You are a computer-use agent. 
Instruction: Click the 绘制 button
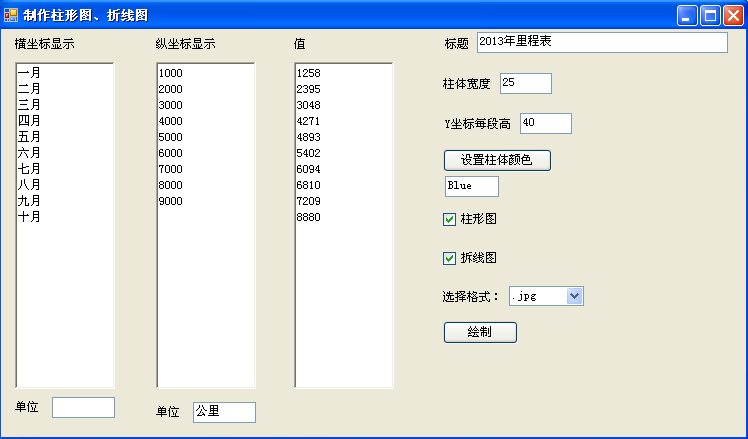tap(480, 332)
